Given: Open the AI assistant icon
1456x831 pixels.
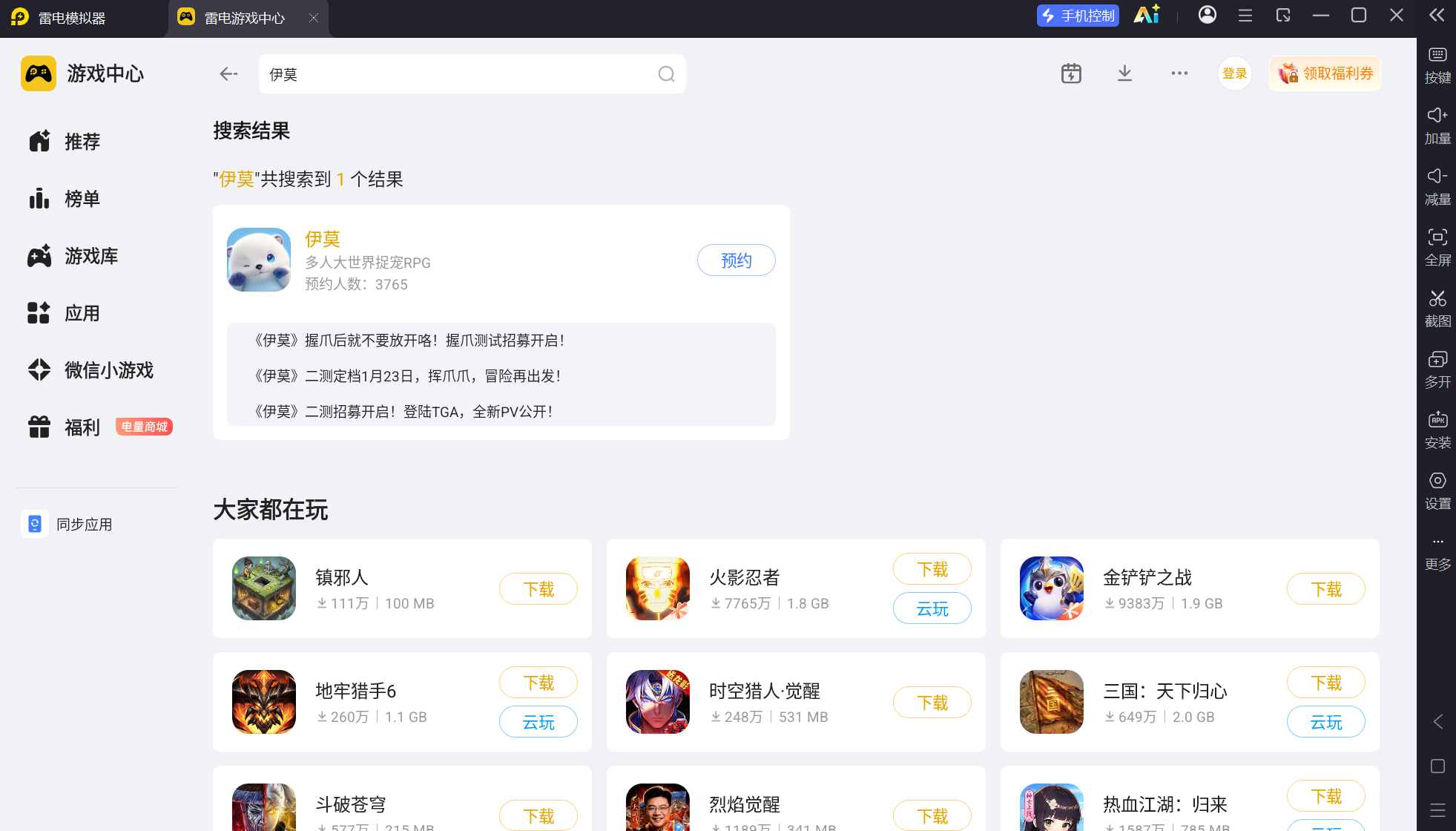Looking at the screenshot, I should (1147, 15).
